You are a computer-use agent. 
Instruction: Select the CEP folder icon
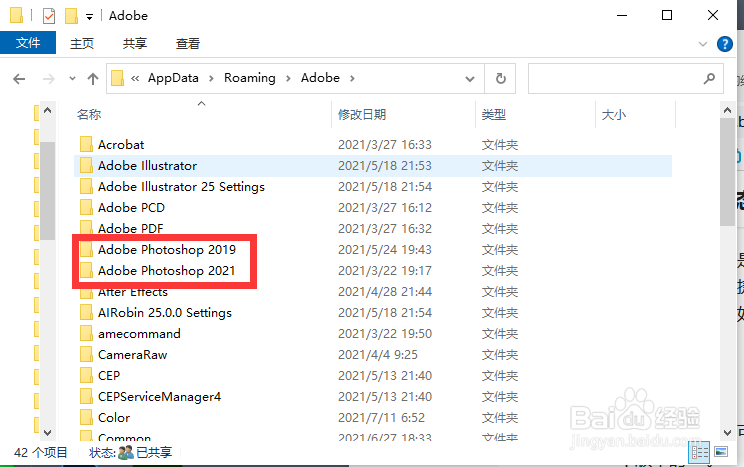86,375
